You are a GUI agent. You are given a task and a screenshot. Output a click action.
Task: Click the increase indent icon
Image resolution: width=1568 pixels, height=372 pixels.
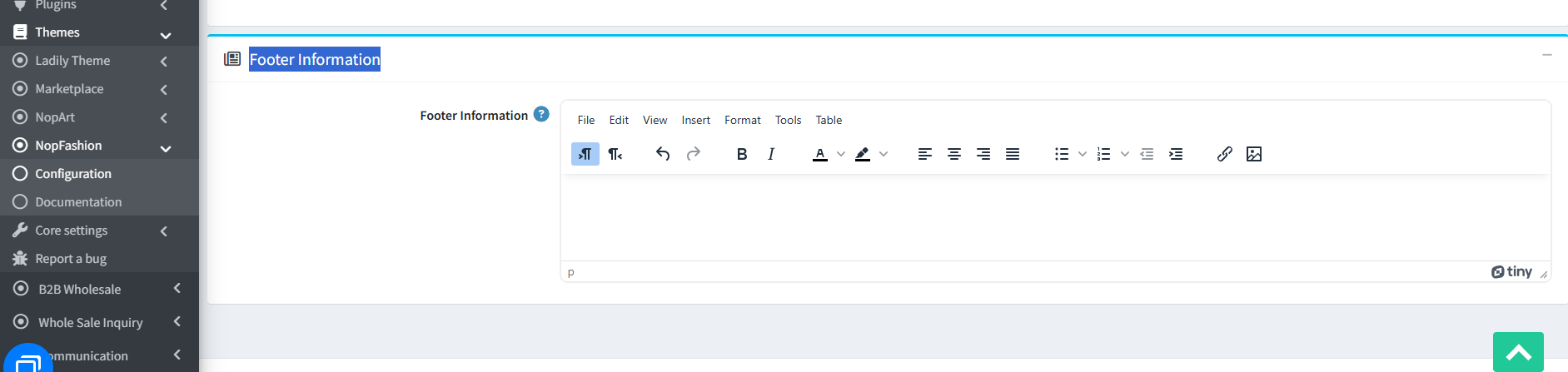[x=1176, y=154]
